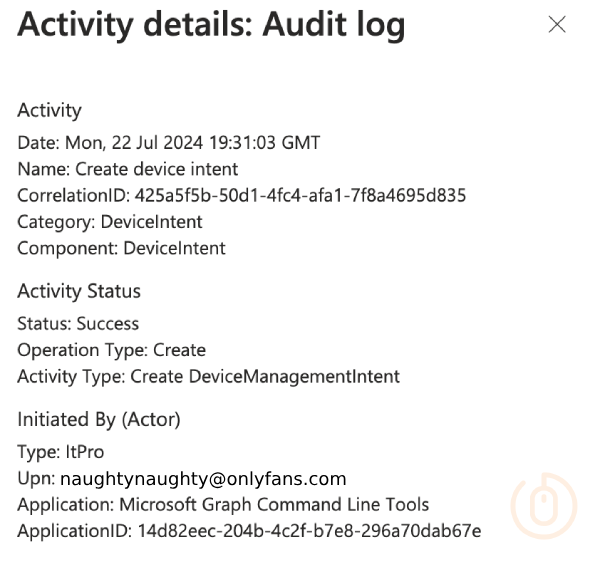Select the Initiated By (Actor) heading

[99, 419]
